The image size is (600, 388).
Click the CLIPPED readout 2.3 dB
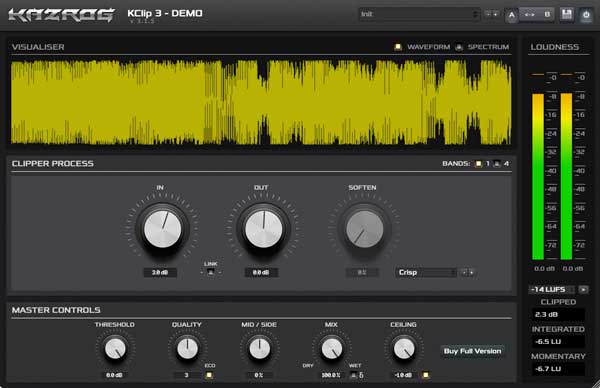click(x=558, y=315)
